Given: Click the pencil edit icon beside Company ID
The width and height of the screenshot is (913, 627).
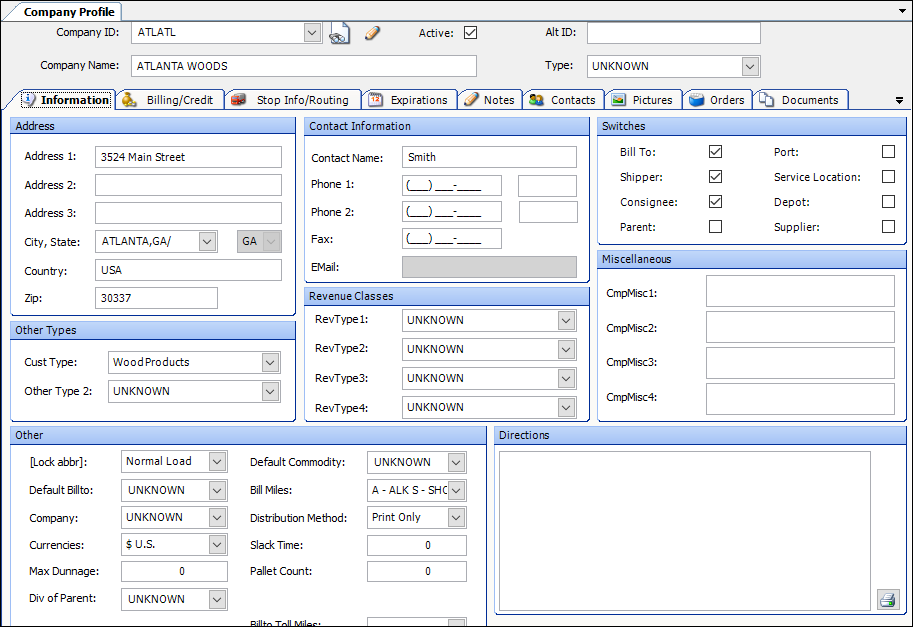Looking at the screenshot, I should [x=372, y=33].
